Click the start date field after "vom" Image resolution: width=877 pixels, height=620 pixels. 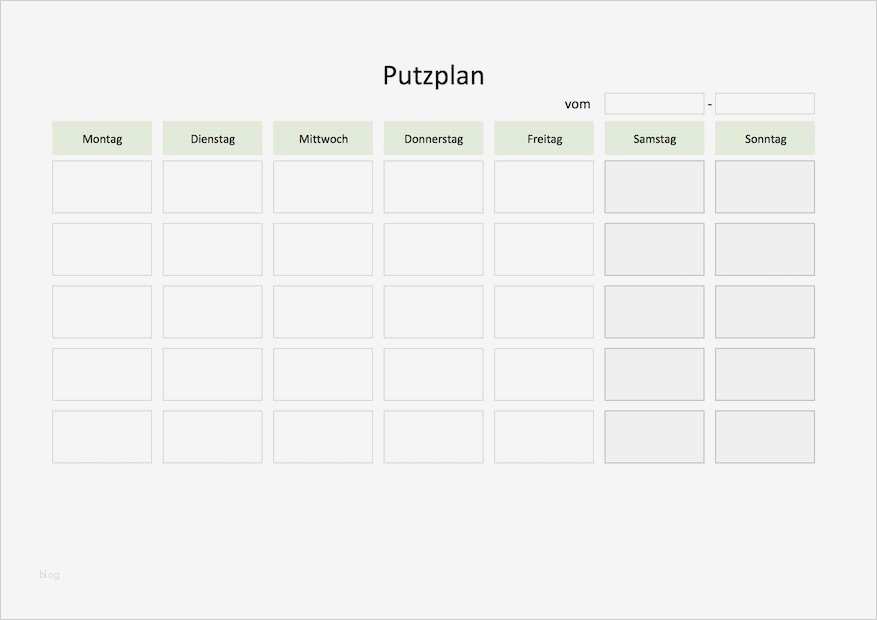(654, 104)
